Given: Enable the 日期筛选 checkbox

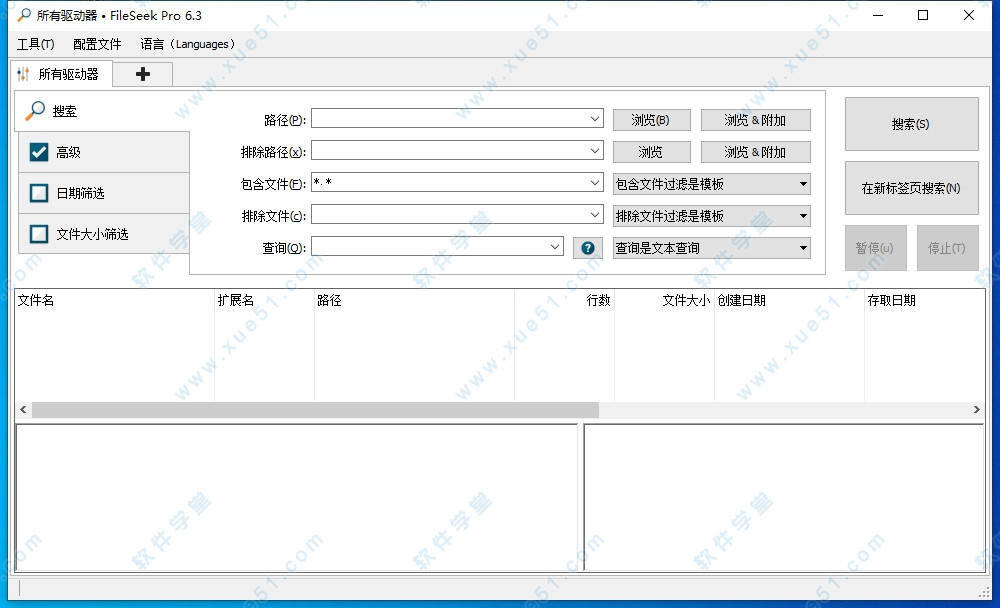Looking at the screenshot, I should coord(38,193).
